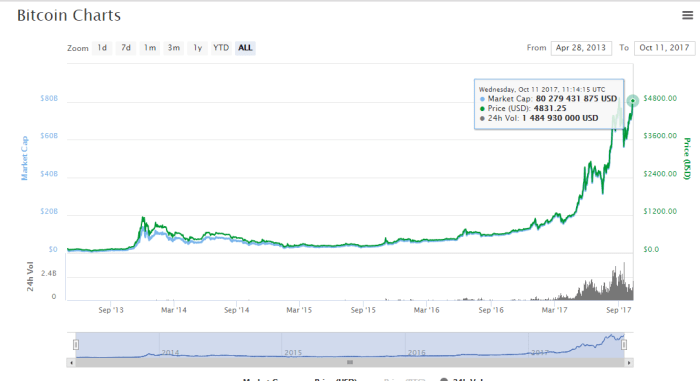Click the scrollbar left arrow
Screen dimensions: 700x381
click(71, 363)
